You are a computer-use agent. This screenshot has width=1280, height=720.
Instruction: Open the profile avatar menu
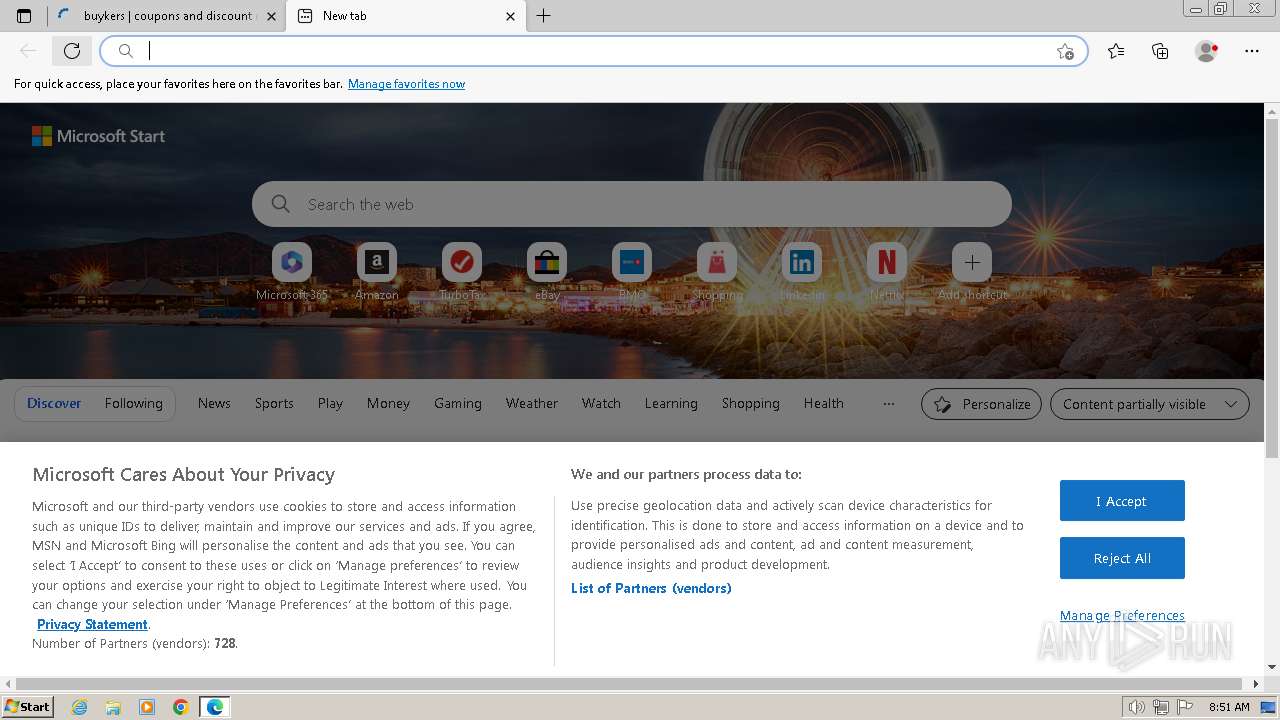[x=1206, y=51]
